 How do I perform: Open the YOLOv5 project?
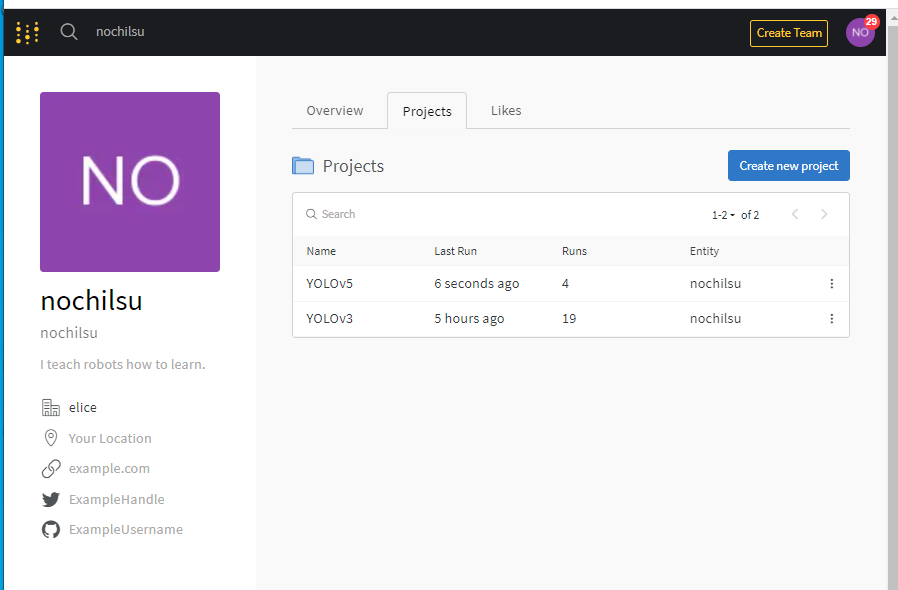point(329,284)
